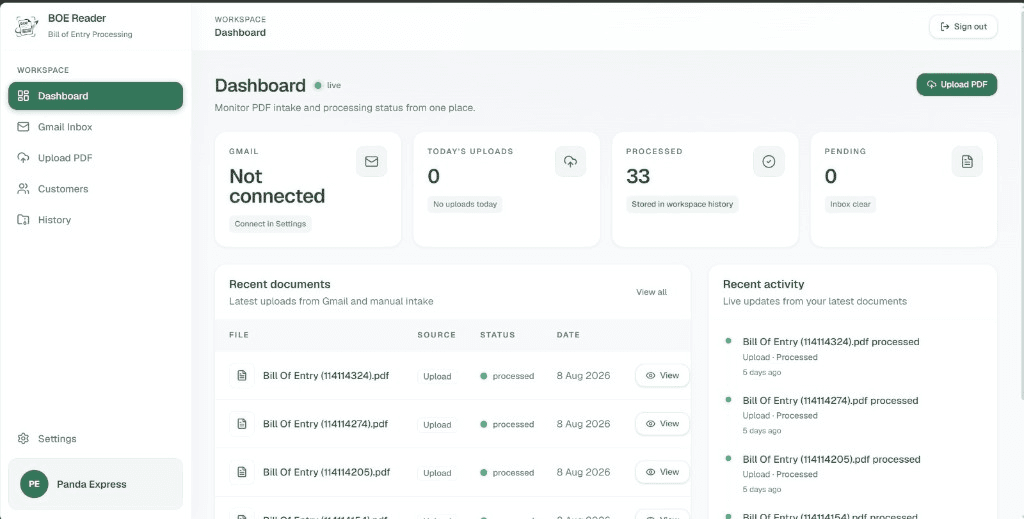Click the live status indicator
The width and height of the screenshot is (1024, 519).
point(328,86)
